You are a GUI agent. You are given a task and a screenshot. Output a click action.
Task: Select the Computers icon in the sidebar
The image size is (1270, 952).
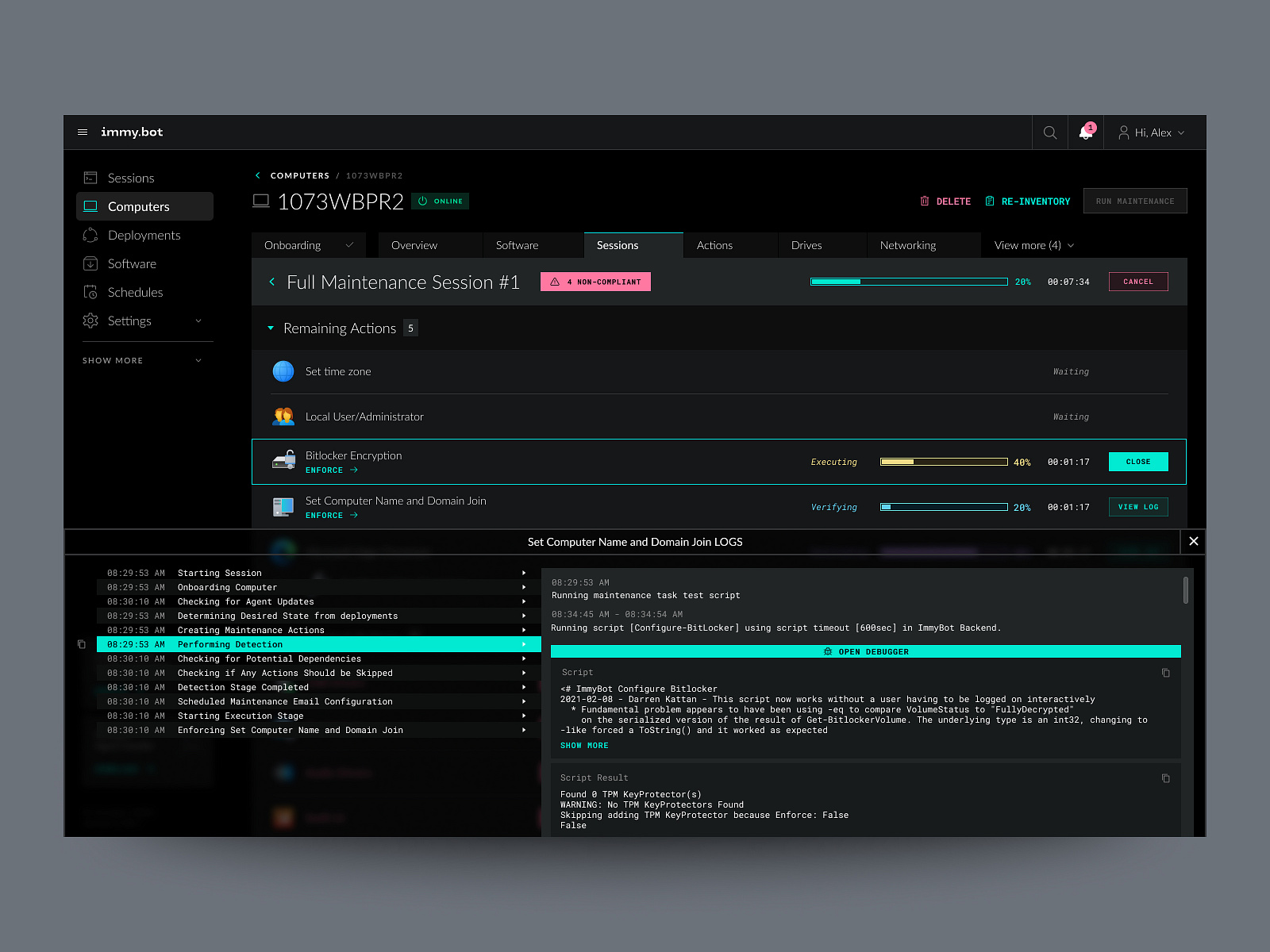click(x=90, y=206)
